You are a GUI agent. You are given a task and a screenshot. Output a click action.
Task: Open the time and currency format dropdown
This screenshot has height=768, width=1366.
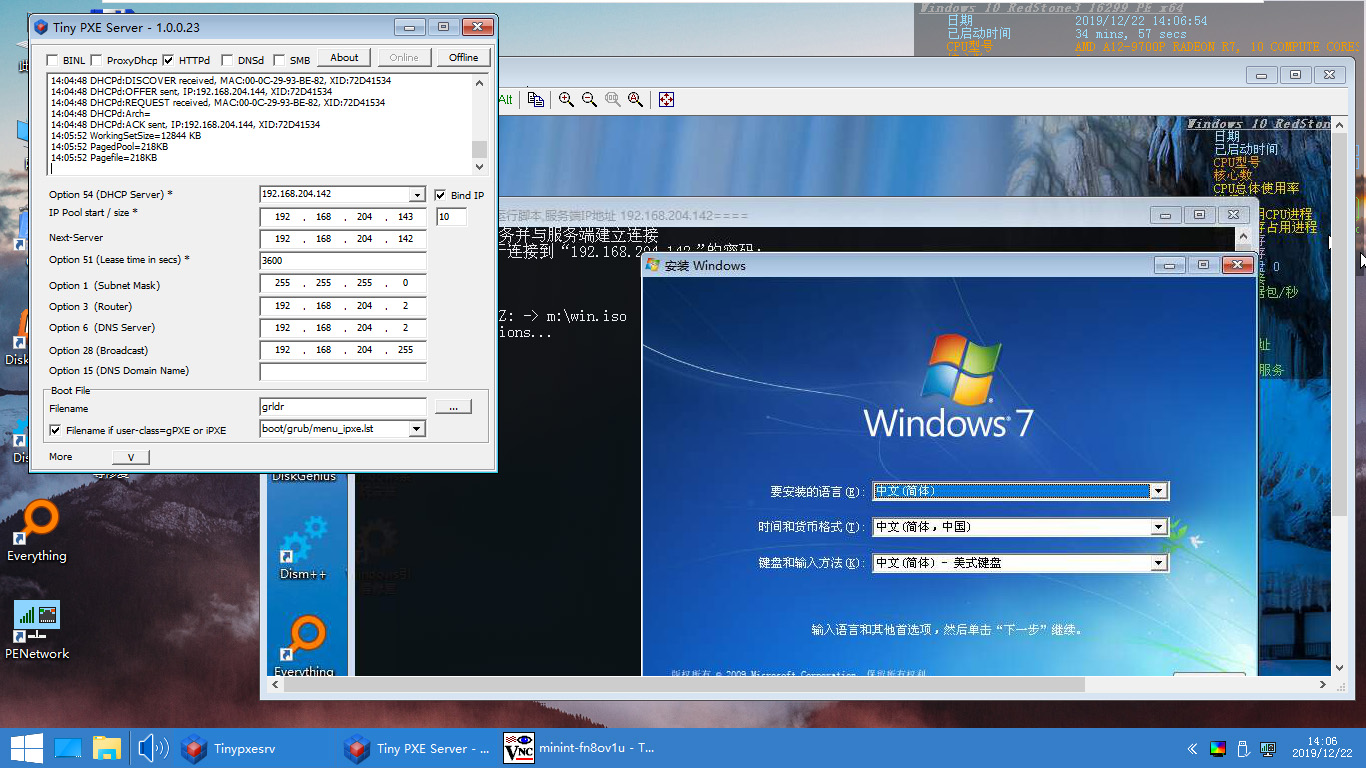click(1159, 527)
